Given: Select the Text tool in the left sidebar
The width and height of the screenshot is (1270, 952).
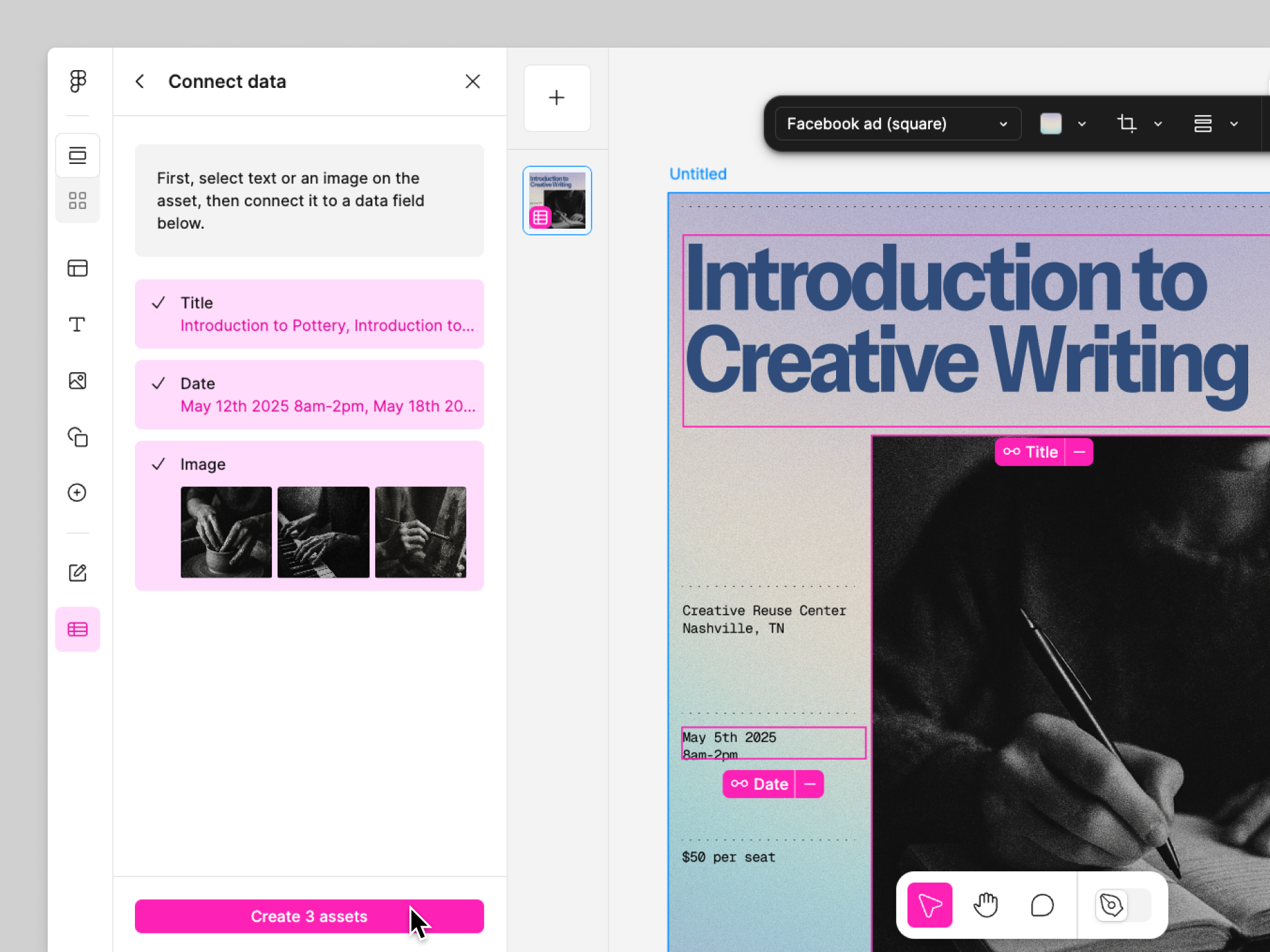Looking at the screenshot, I should pos(77,324).
